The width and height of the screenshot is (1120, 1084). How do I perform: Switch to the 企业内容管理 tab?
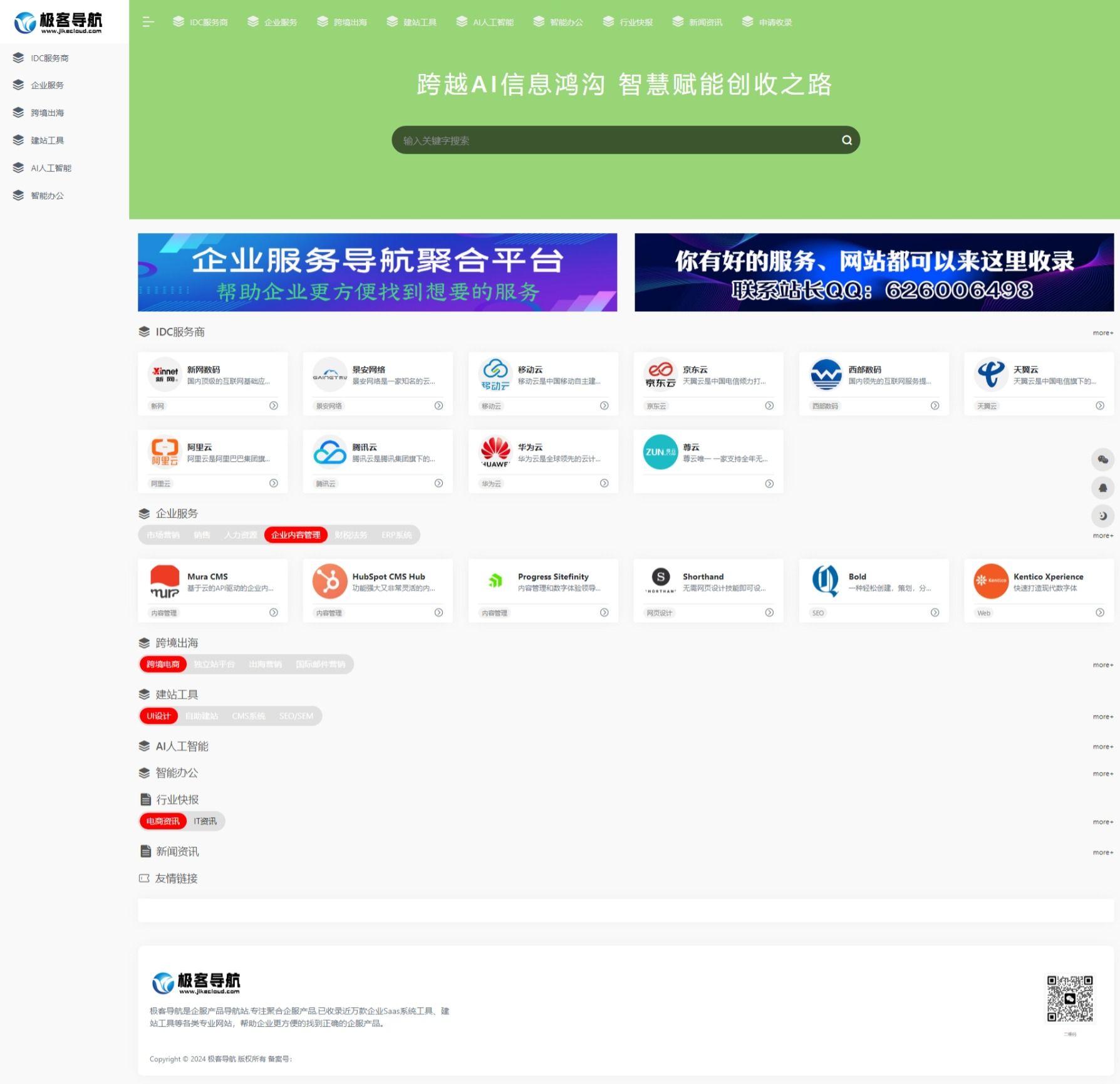coord(296,534)
